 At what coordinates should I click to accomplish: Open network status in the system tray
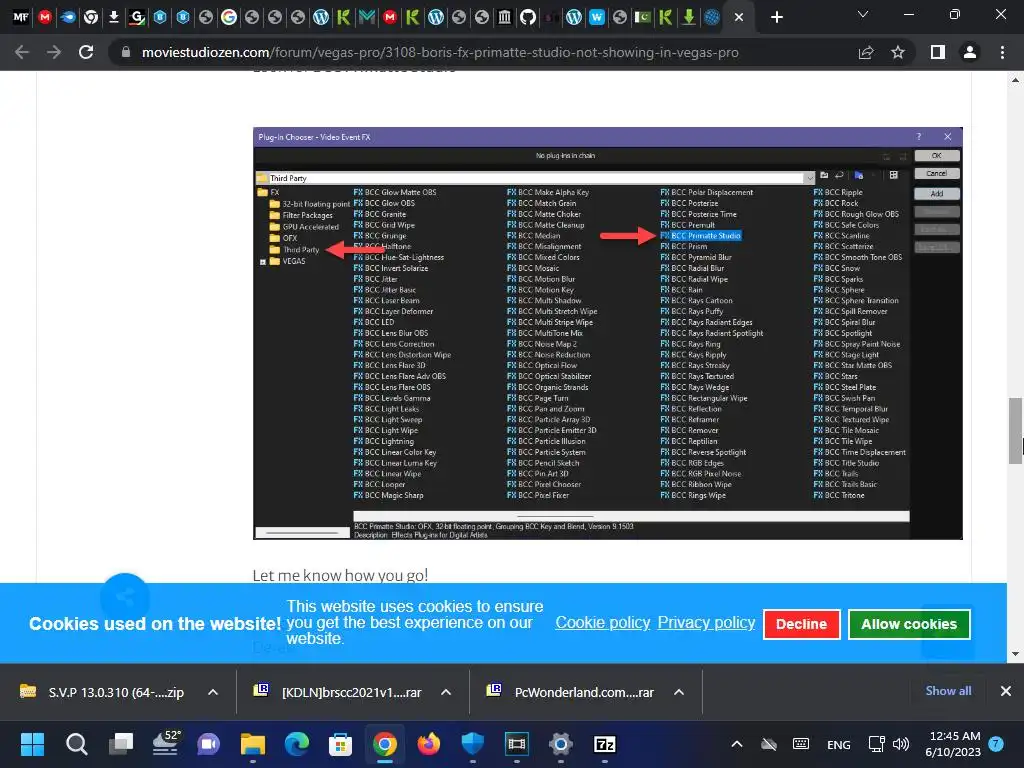pyautogui.click(x=876, y=744)
